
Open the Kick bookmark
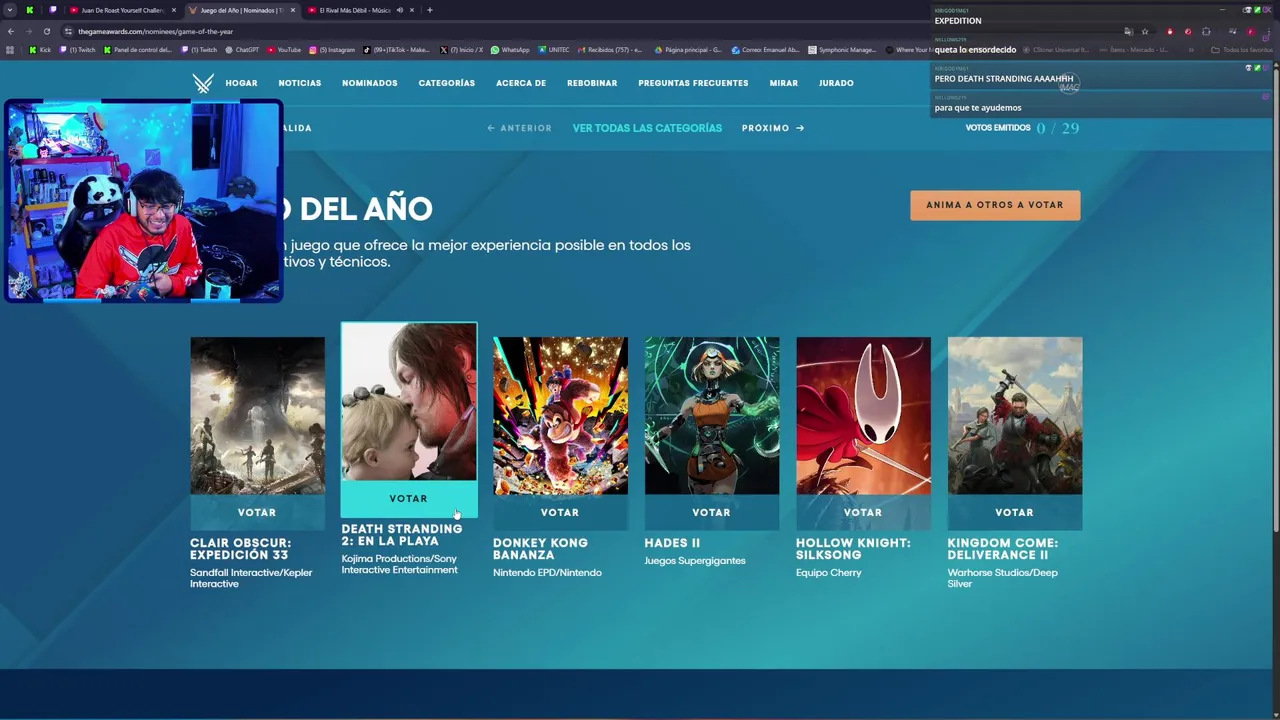(41, 50)
